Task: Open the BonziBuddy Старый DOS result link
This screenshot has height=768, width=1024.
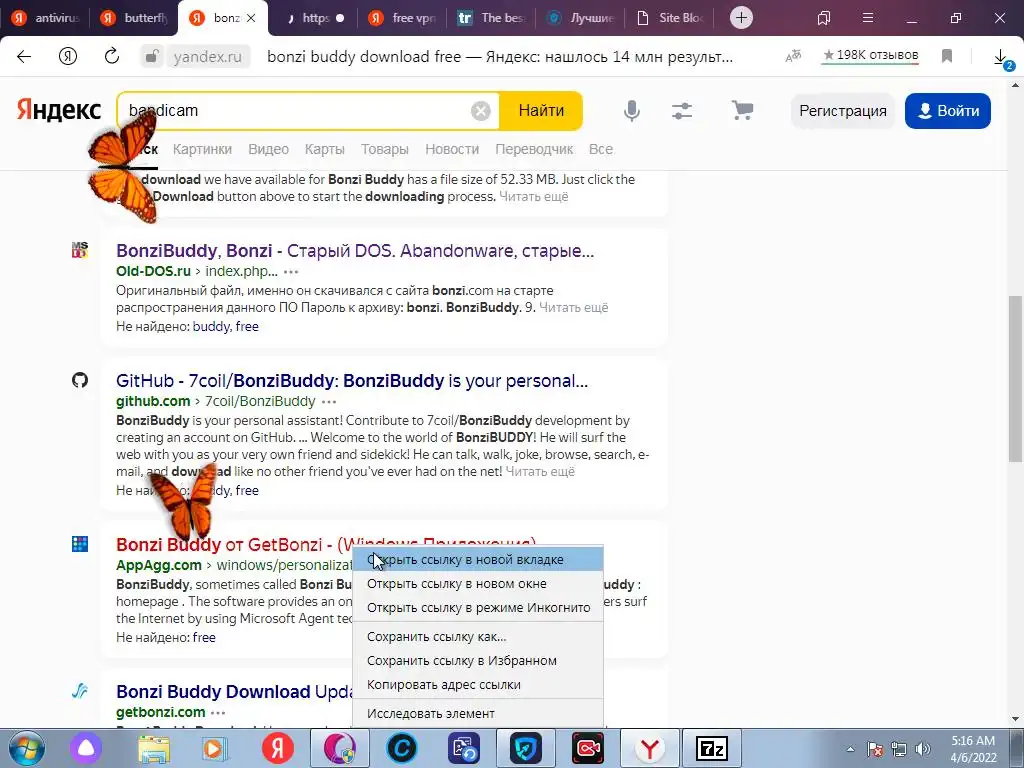Action: 355,251
